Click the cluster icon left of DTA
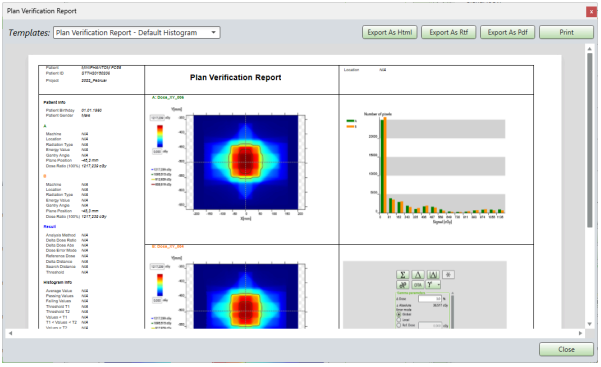 [x=402, y=285]
